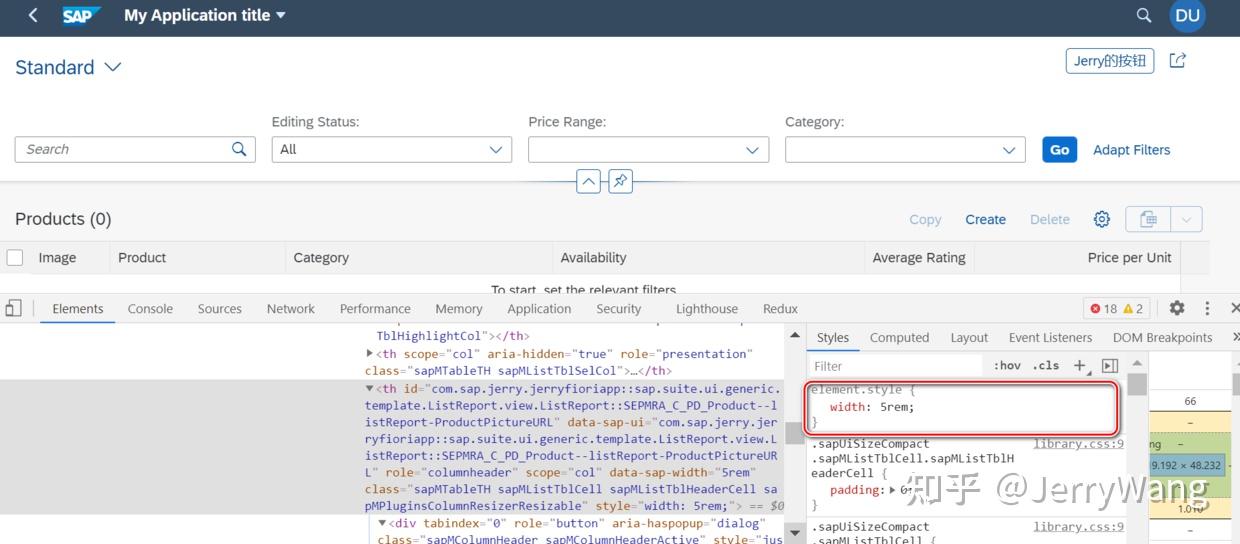Collapse the selected ProductPictureURL th node
This screenshot has height=544, width=1240.
coord(370,389)
